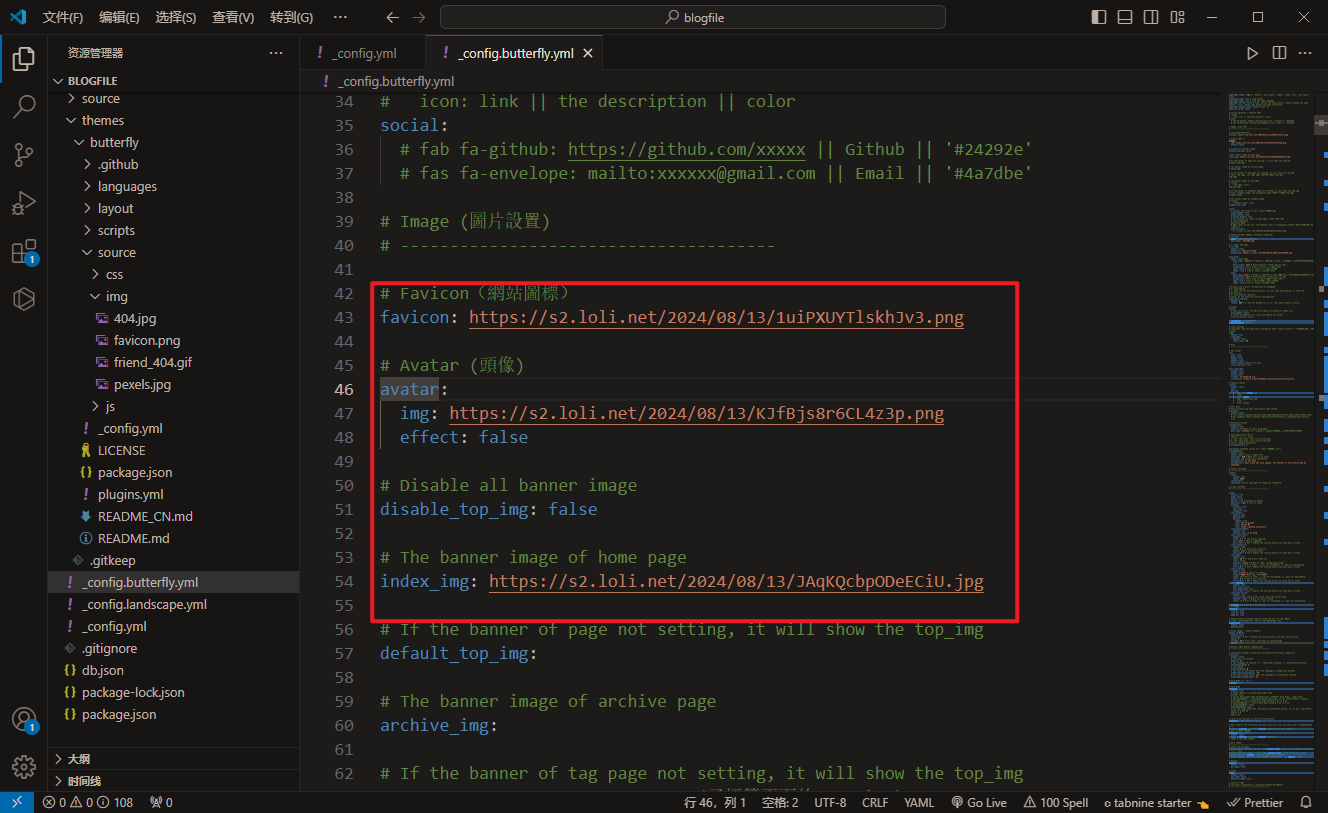This screenshot has width=1328, height=813.
Task: Open the 转到(G) menu
Action: click(291, 17)
